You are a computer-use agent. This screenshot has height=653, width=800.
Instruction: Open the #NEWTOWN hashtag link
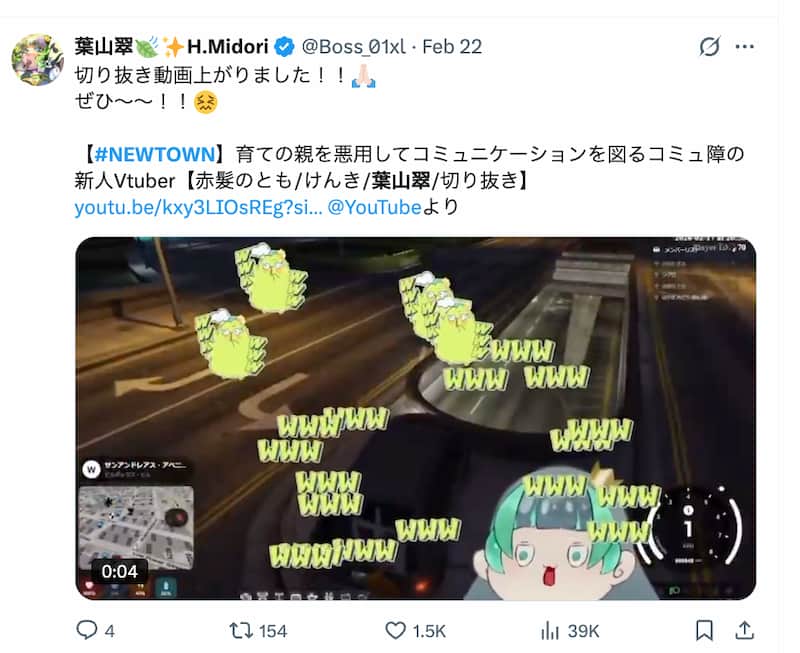point(155,154)
